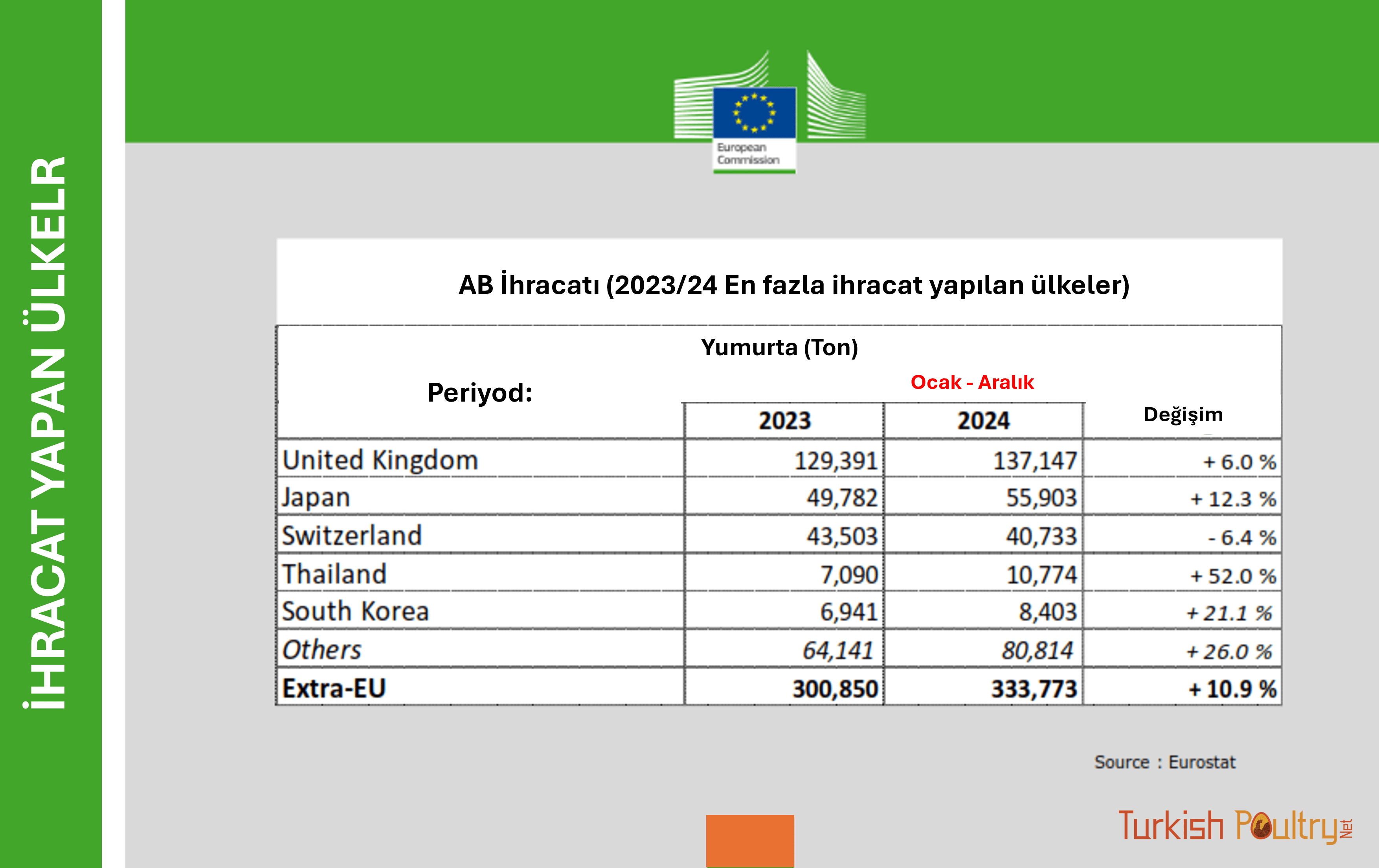This screenshot has width=1379, height=868.
Task: Click Extra-EU 2024 total '333,773'
Action: click(1034, 689)
